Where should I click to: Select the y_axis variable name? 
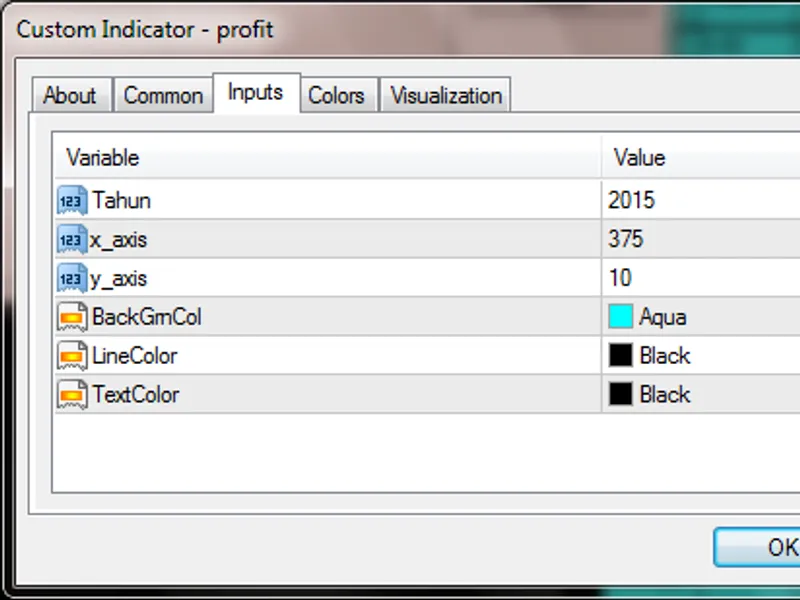pyautogui.click(x=118, y=279)
